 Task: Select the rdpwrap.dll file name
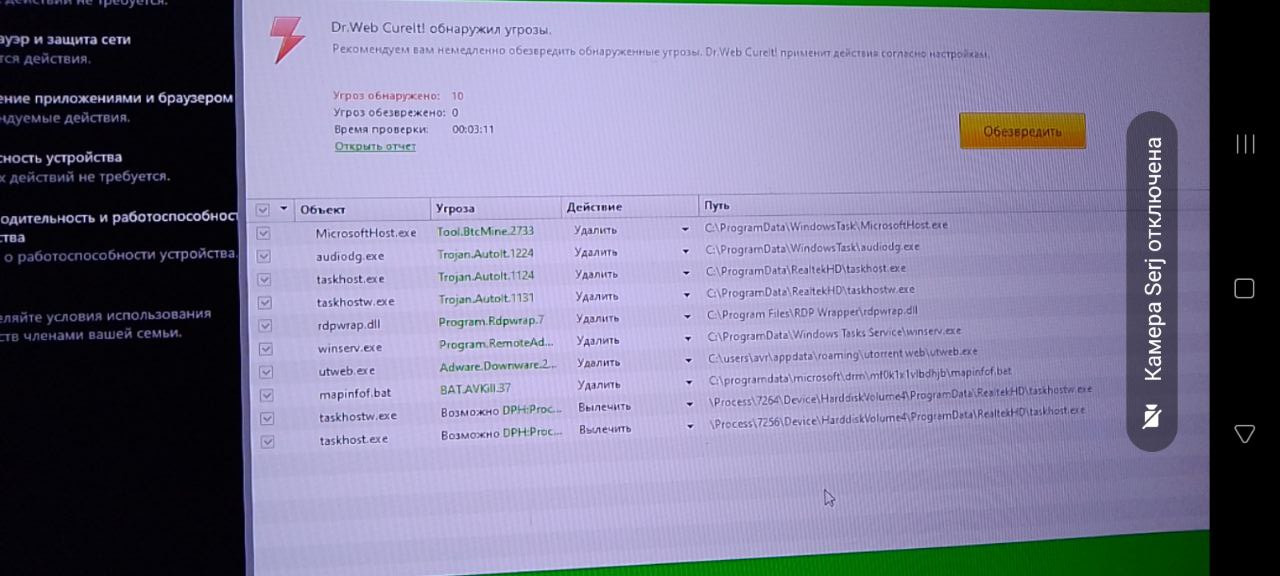[x=348, y=325]
